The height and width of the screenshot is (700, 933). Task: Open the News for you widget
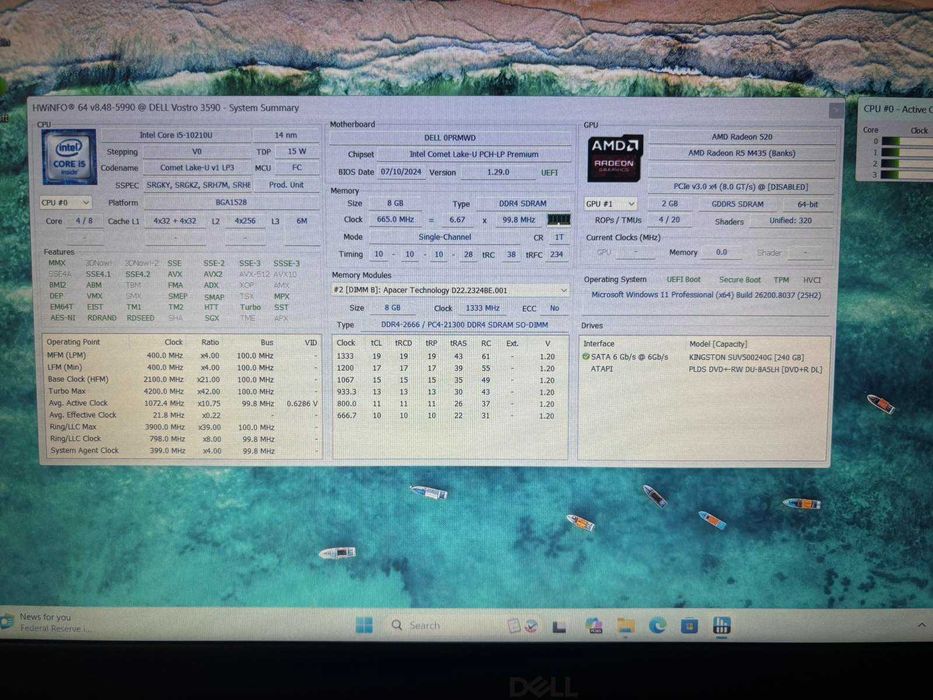(46, 622)
